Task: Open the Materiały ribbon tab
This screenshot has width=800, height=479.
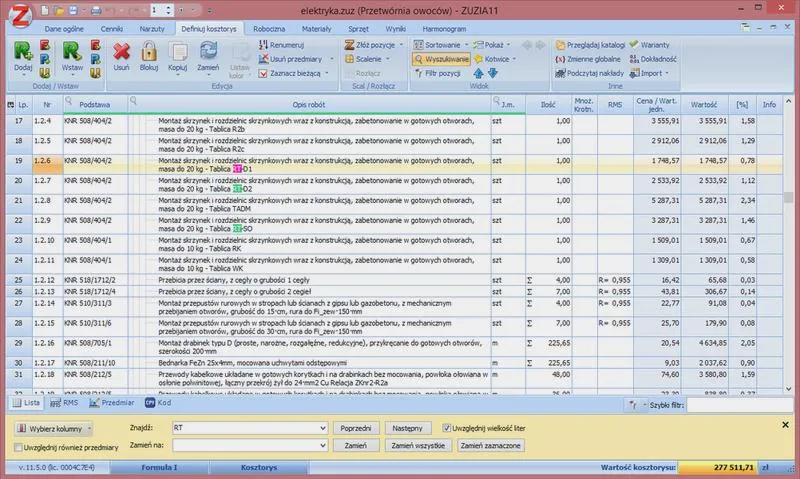Action: click(x=316, y=29)
